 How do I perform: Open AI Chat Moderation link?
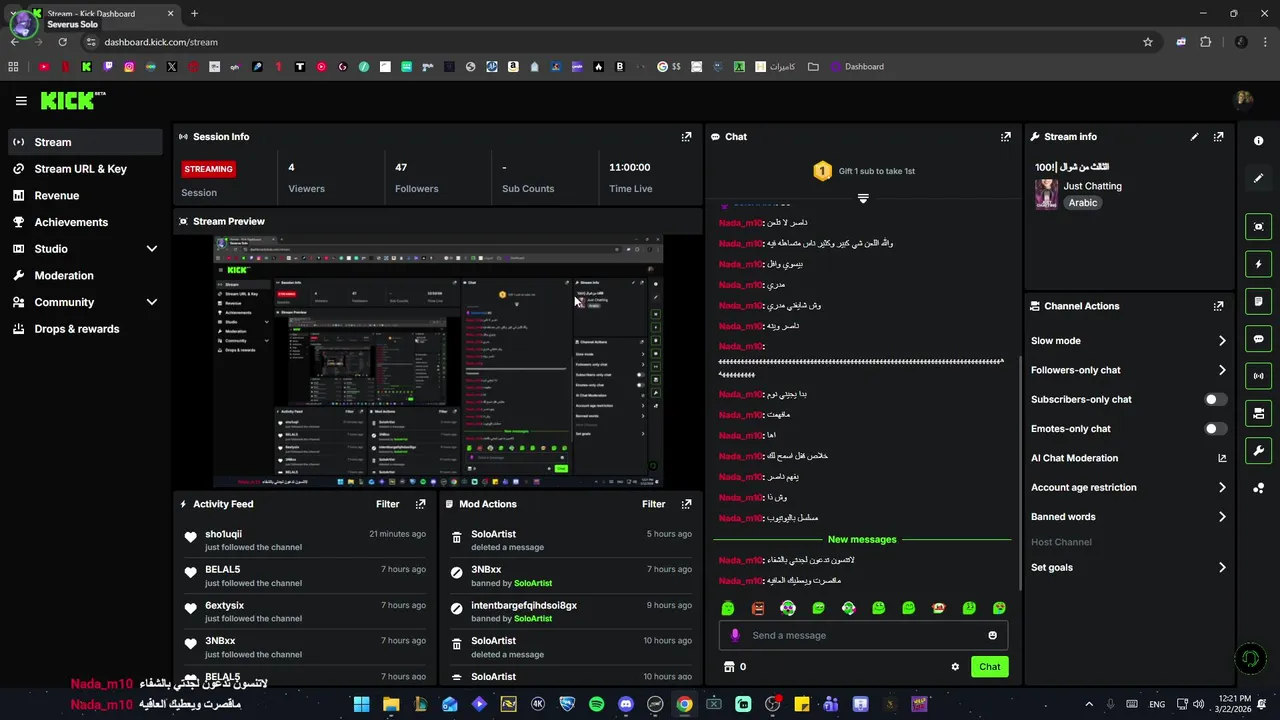pyautogui.click(x=1128, y=458)
